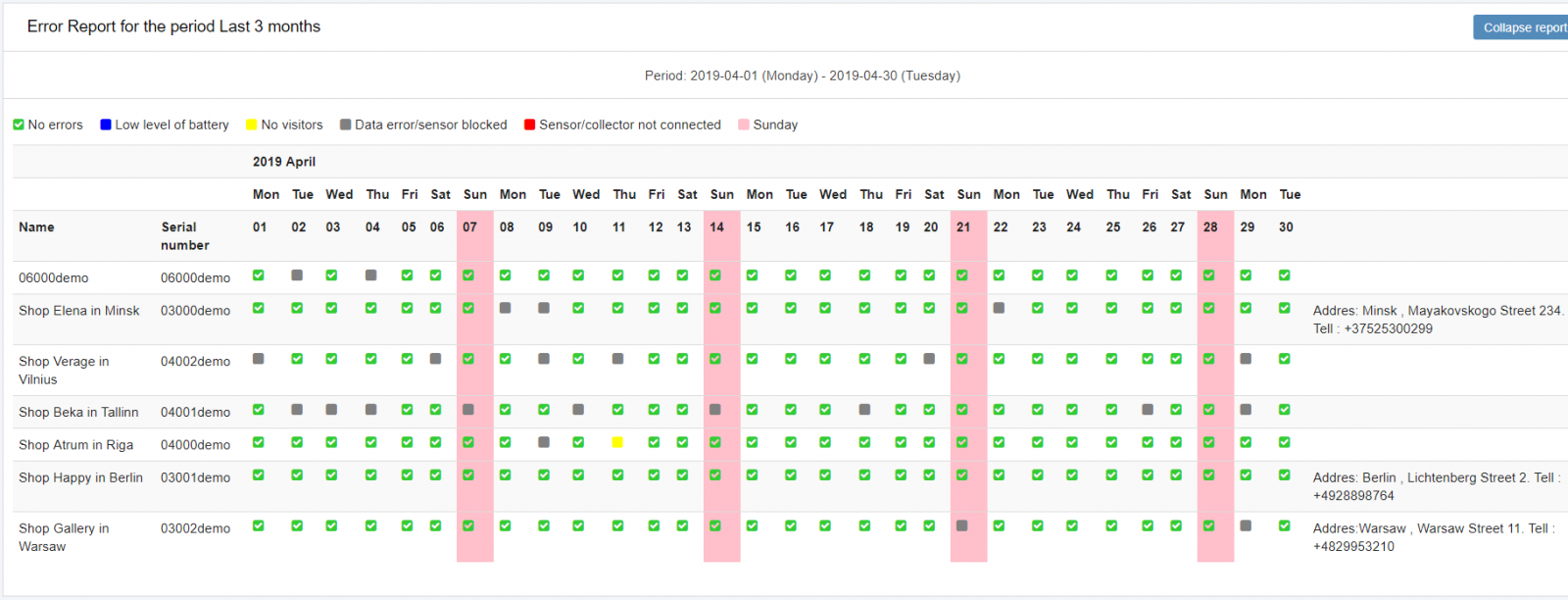Click gray status icon for Shop Verage on April 01
This screenshot has height=600, width=1568.
pyautogui.click(x=259, y=359)
